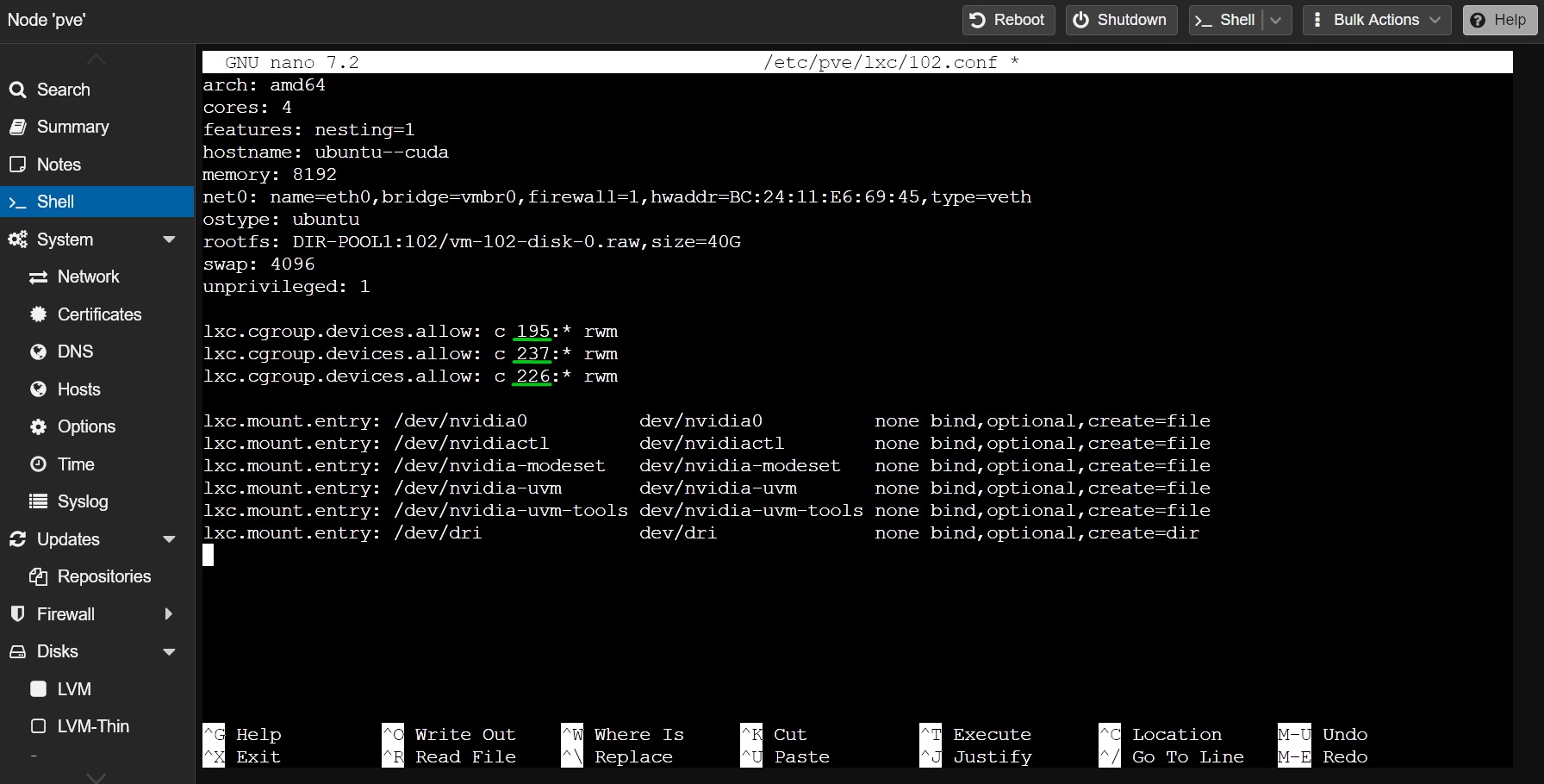Click the mount entry for /dev/nvidiactl
Viewport: 1544px width, 784px height.
(x=707, y=443)
